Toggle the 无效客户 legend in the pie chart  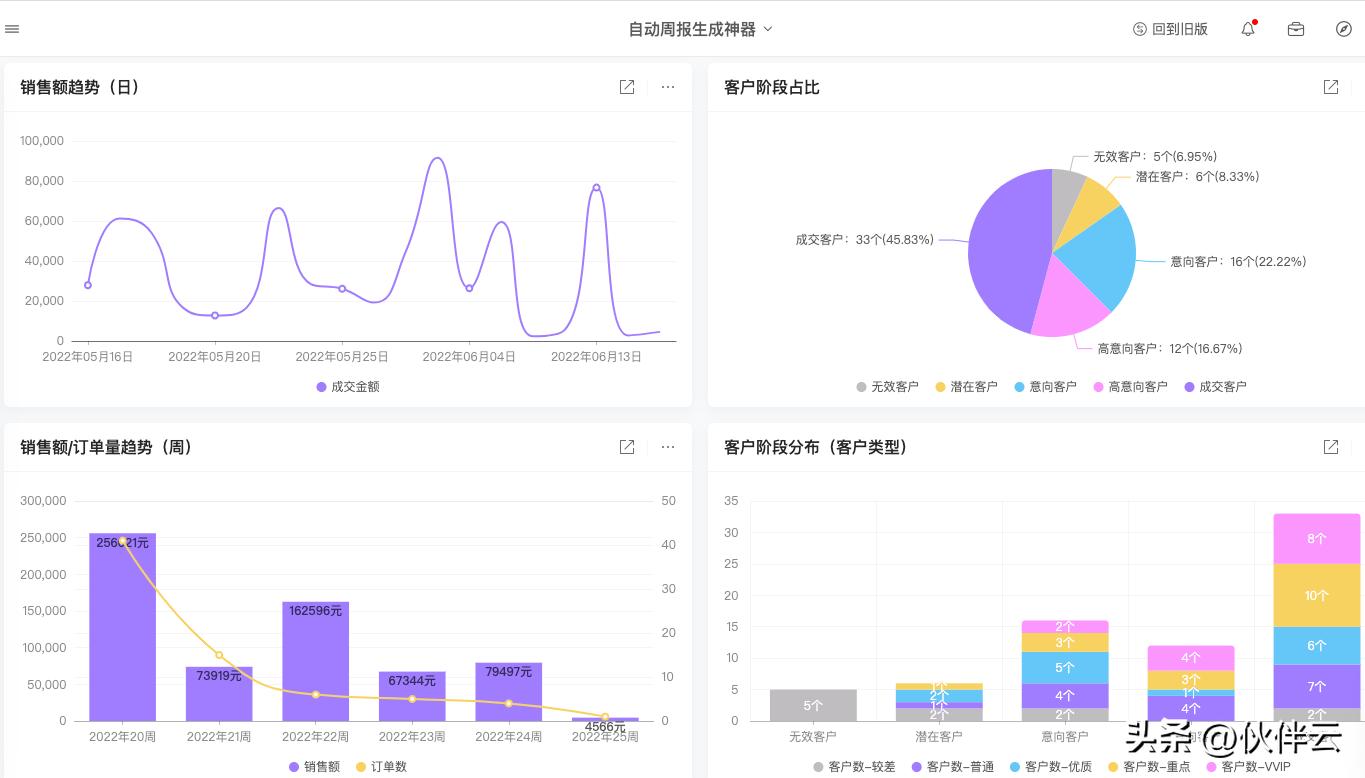pos(887,386)
